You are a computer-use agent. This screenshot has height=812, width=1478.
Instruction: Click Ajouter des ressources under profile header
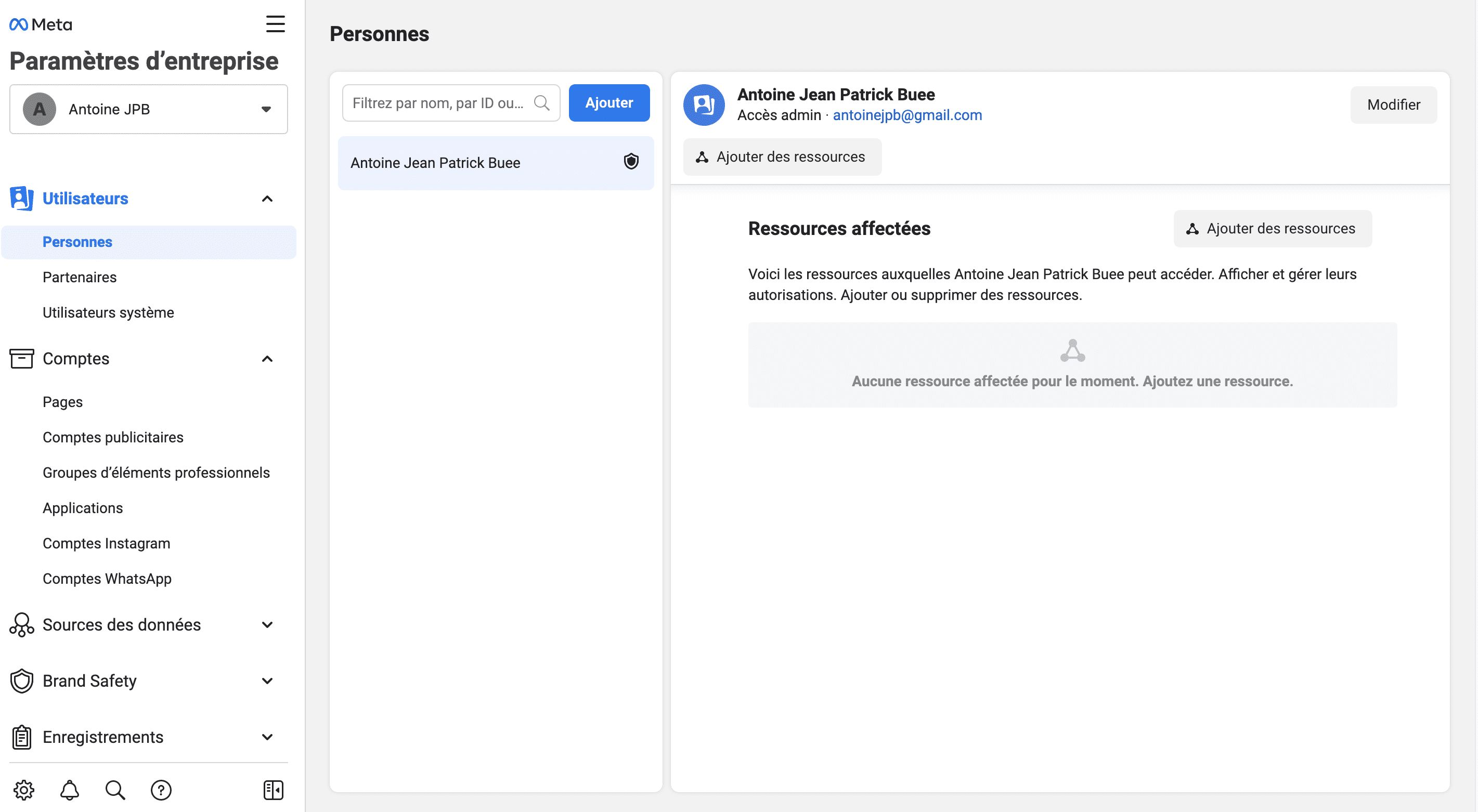click(782, 156)
